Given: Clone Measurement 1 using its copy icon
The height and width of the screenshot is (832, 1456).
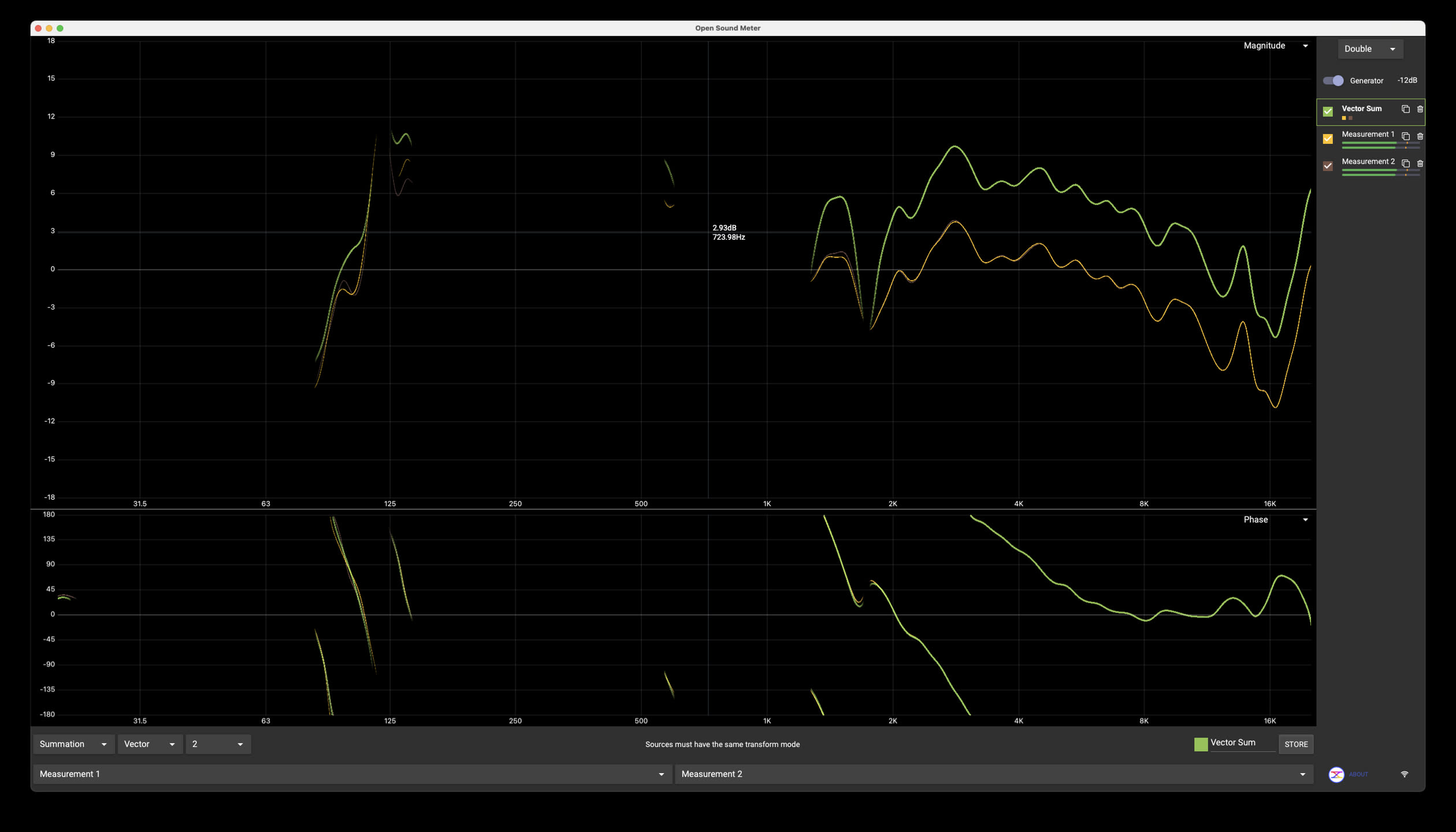Looking at the screenshot, I should point(1406,136).
